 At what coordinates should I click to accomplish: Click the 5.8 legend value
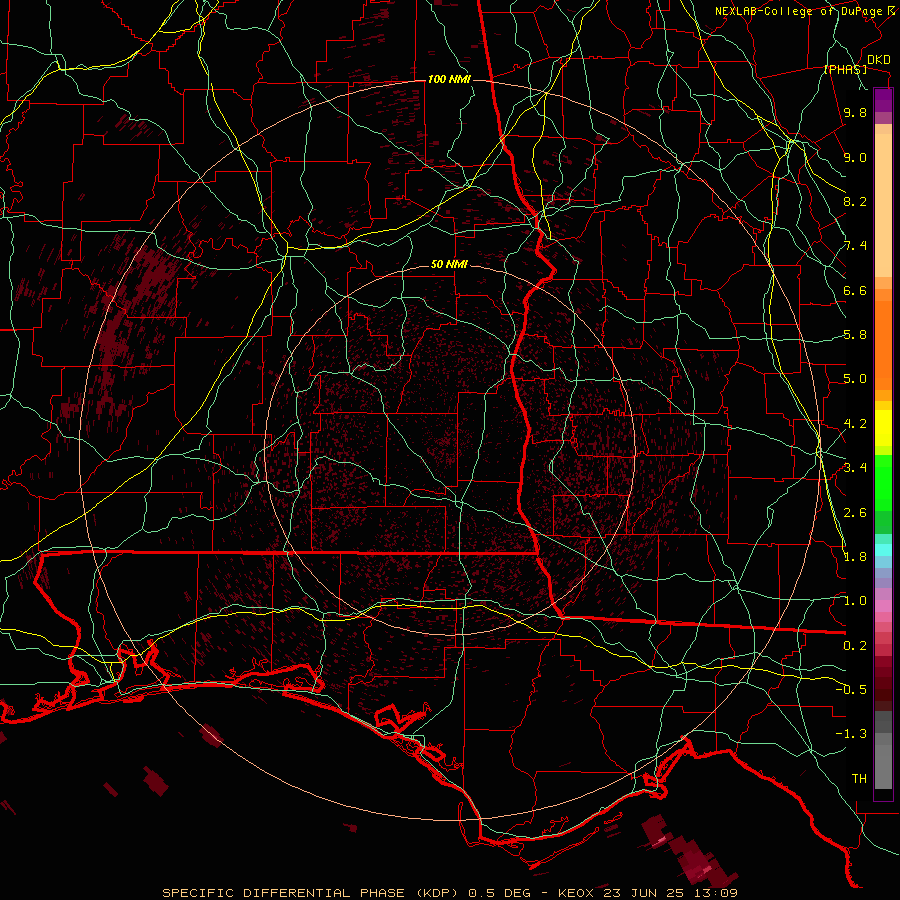[855, 335]
